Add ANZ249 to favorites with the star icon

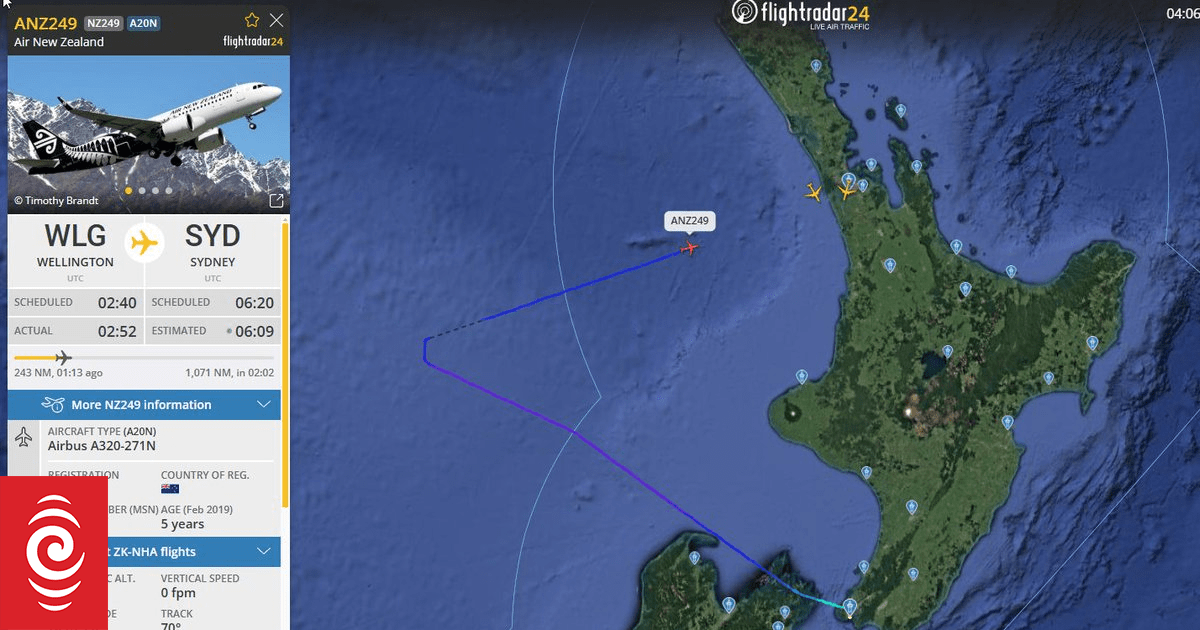pyautogui.click(x=252, y=20)
